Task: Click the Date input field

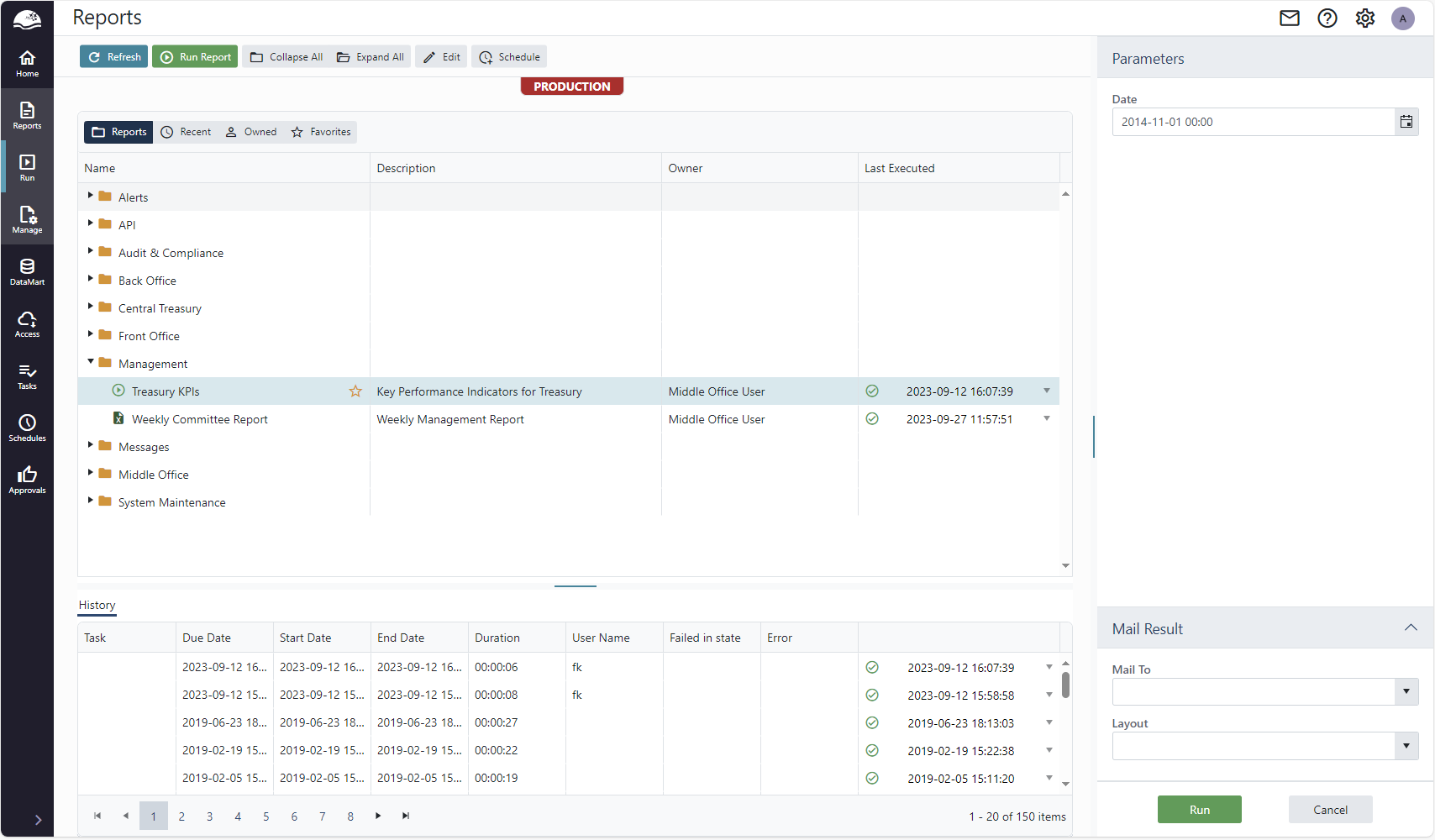Action: coord(1254,122)
